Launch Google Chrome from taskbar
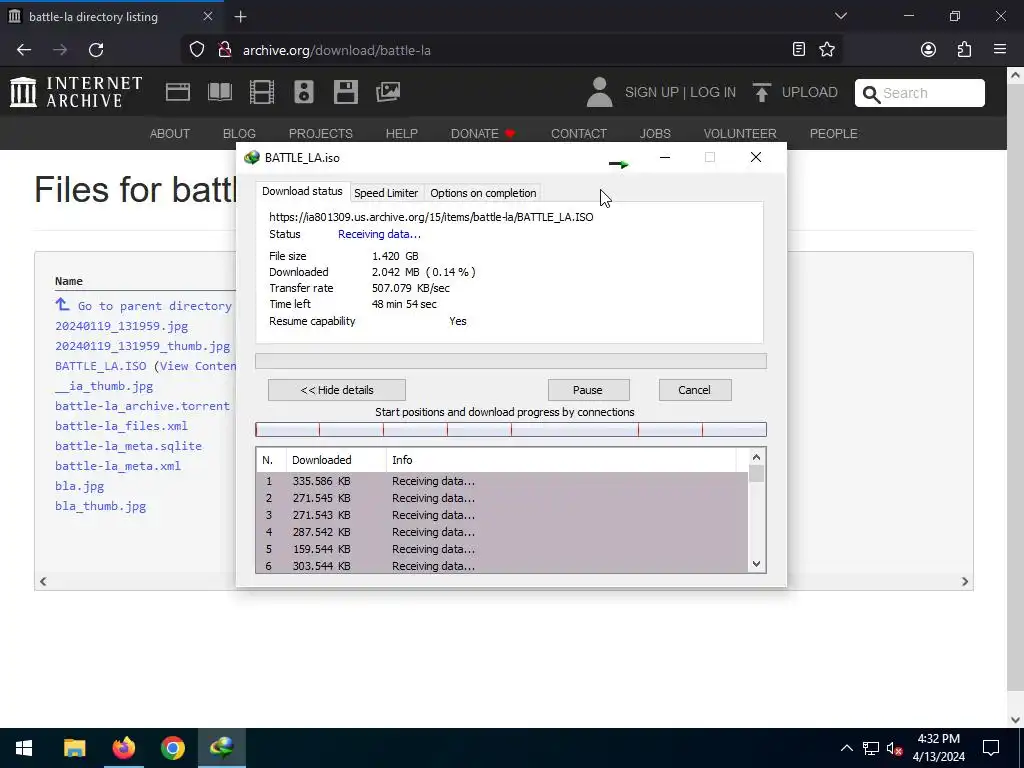The width and height of the screenshot is (1024, 768). click(x=173, y=748)
